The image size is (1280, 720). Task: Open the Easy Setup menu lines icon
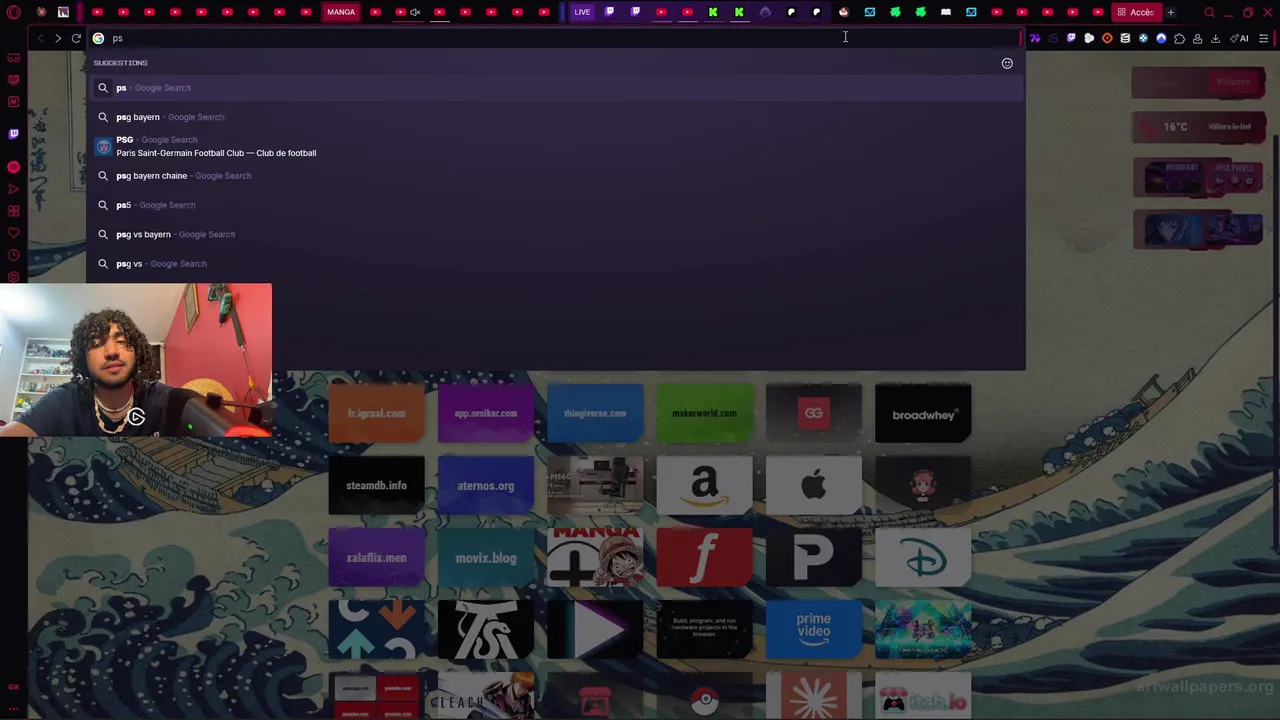1264,38
